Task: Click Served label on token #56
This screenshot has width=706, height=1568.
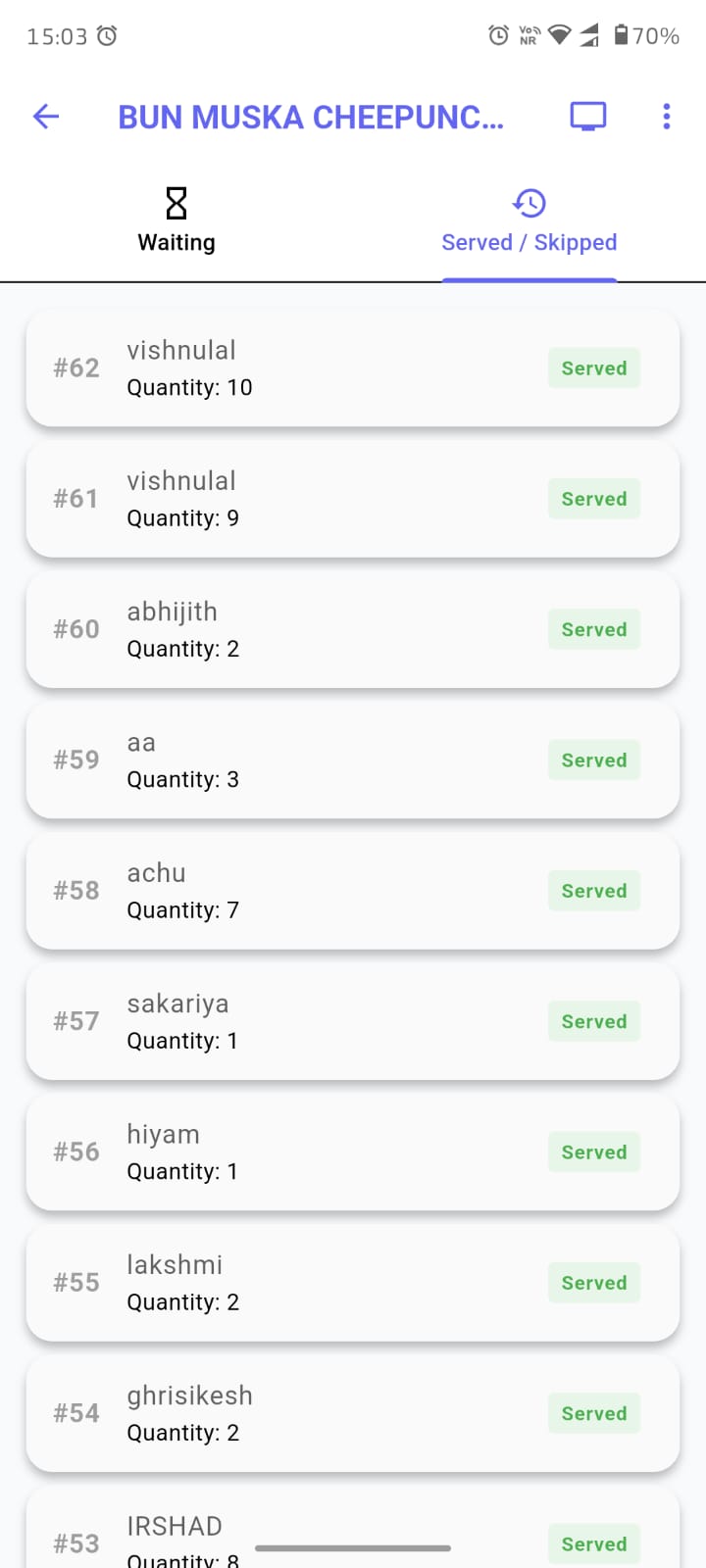Action: pyautogui.click(x=593, y=1151)
